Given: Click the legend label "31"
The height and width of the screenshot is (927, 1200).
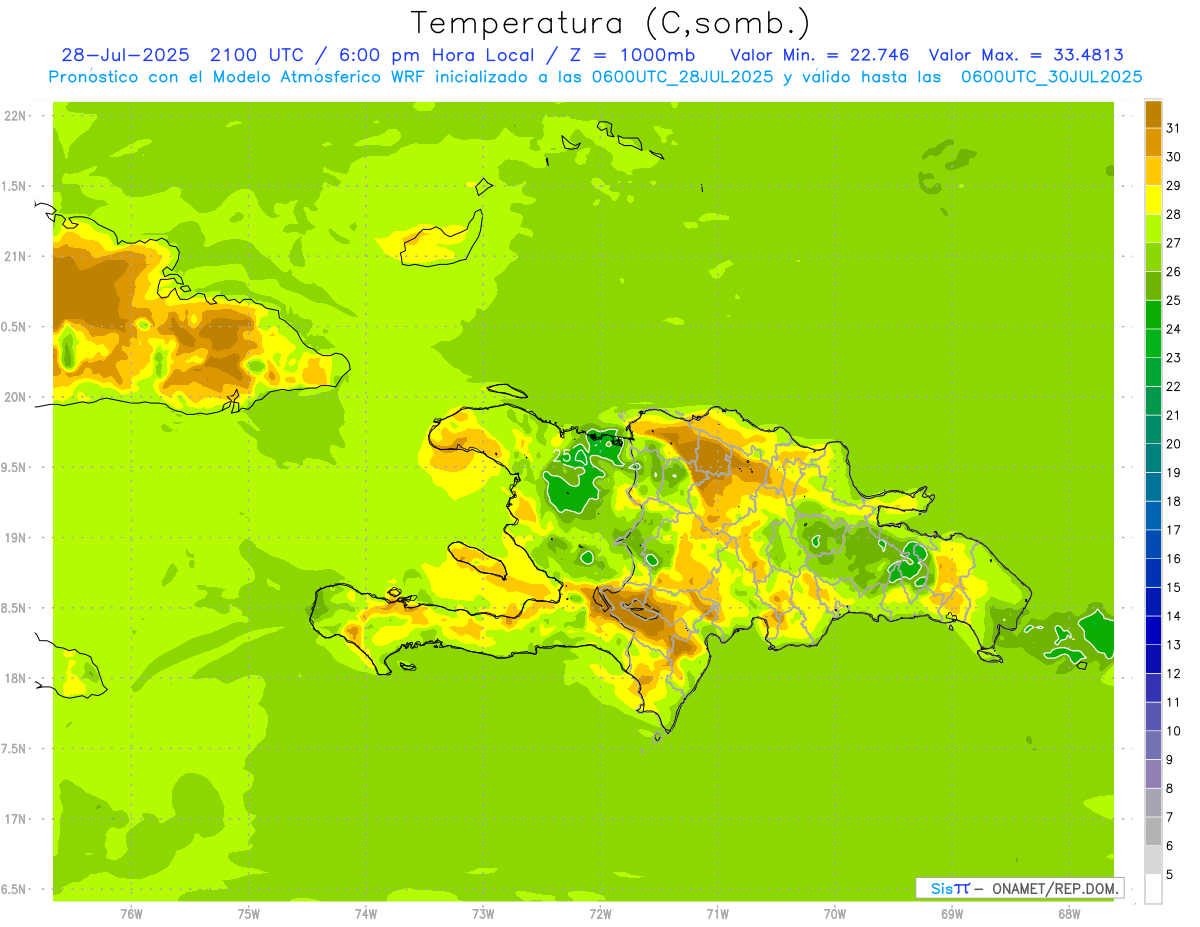Looking at the screenshot, I should 1173,128.
